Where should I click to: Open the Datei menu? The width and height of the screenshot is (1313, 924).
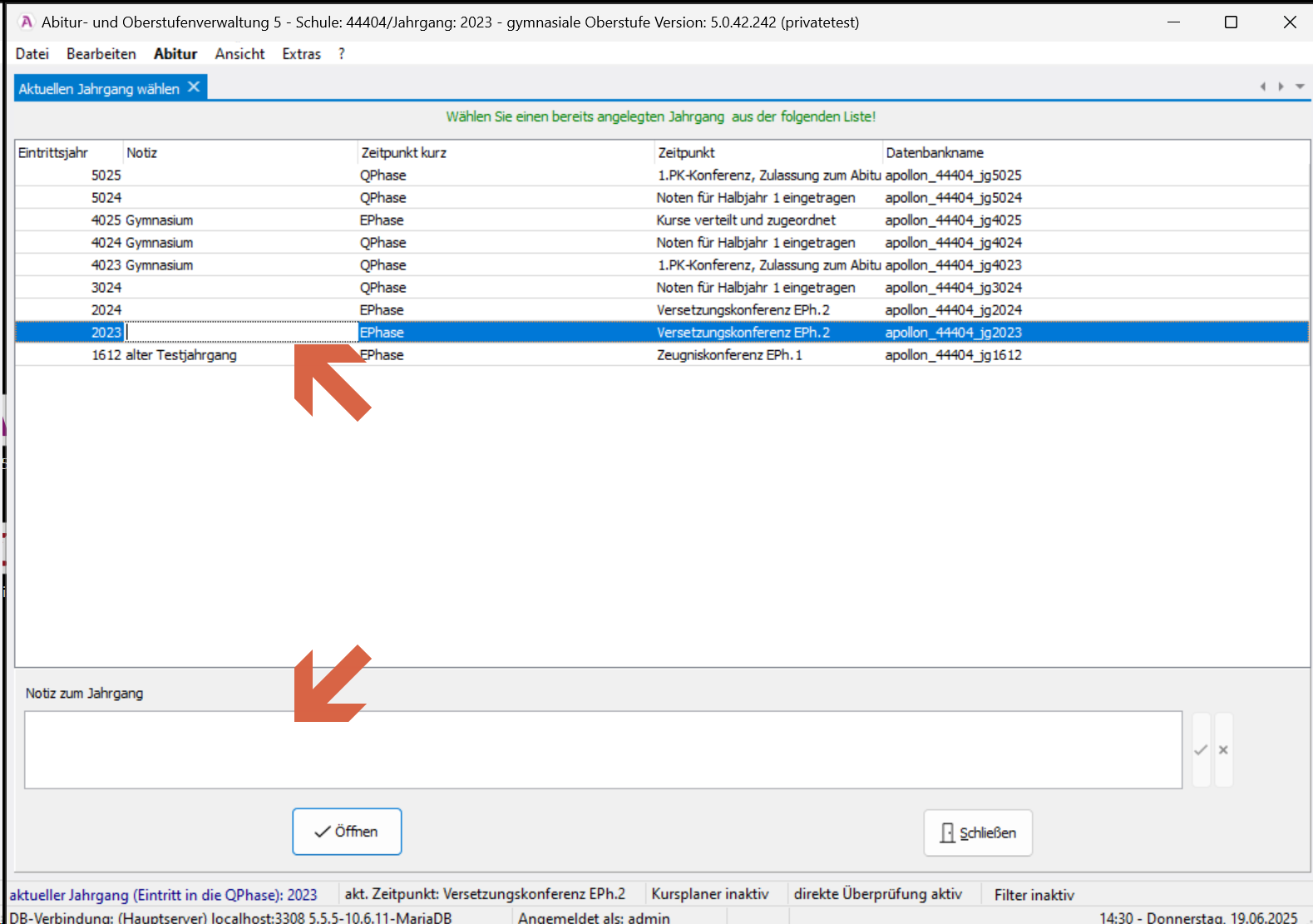tap(32, 54)
